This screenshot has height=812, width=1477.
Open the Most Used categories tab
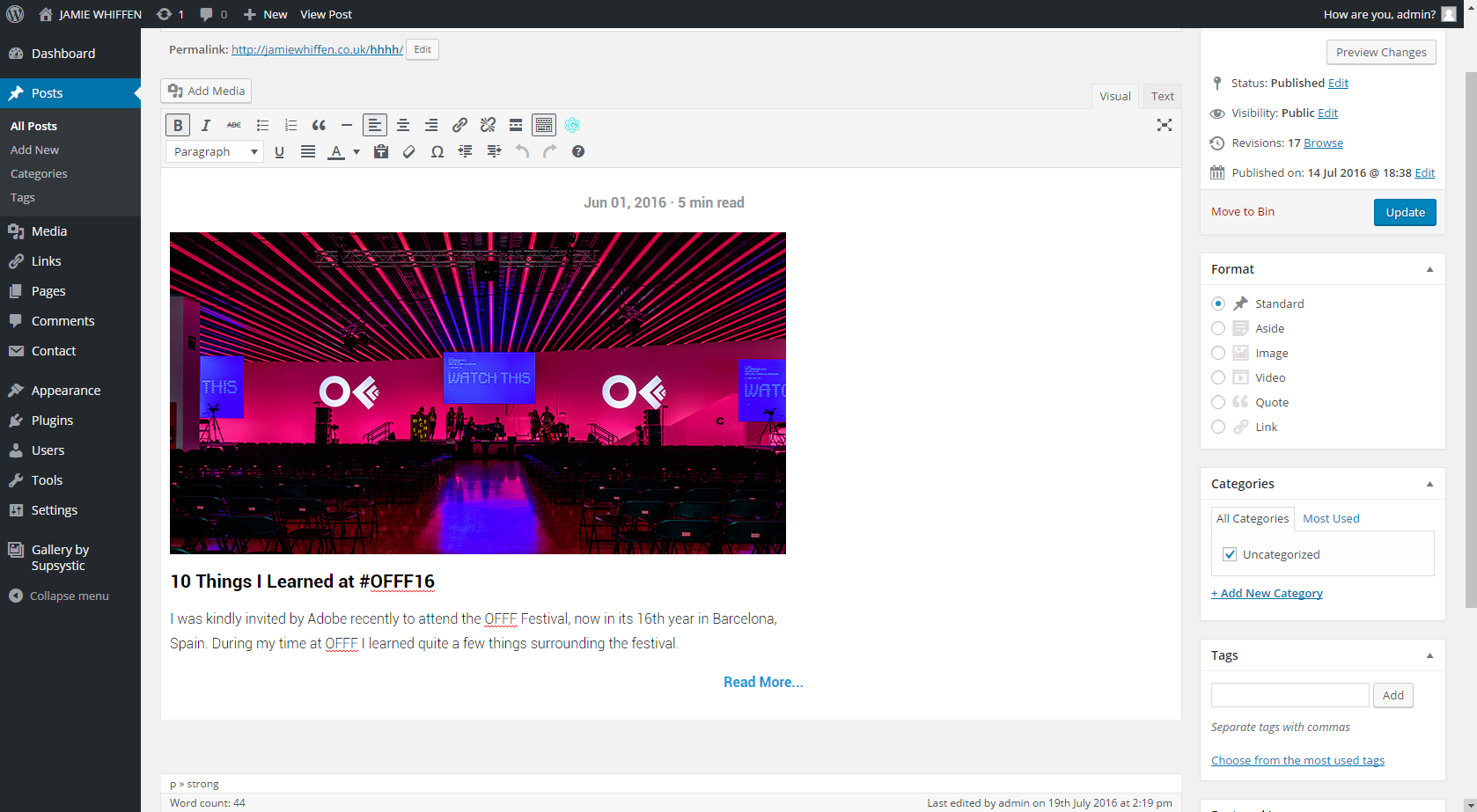tap(1331, 518)
